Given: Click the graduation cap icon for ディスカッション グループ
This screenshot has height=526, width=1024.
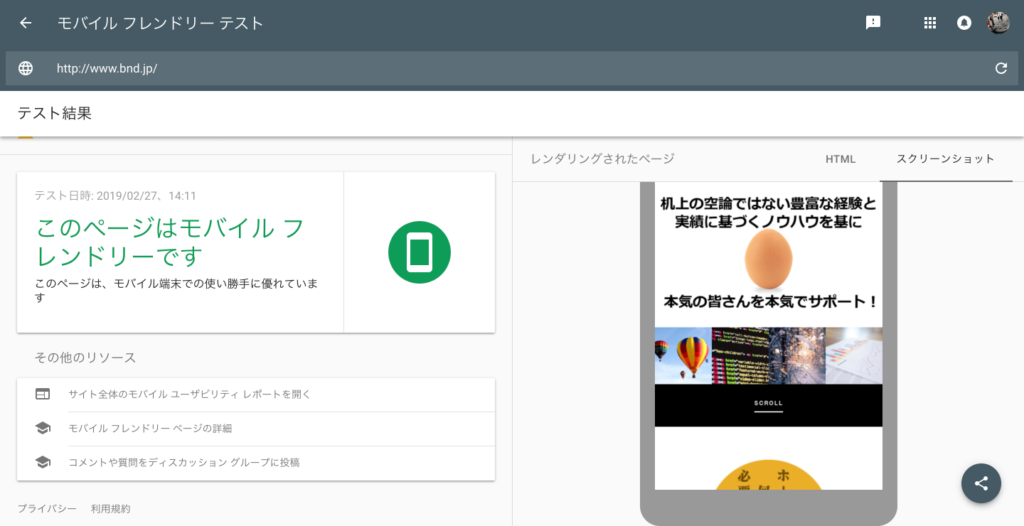Looking at the screenshot, I should click(42, 462).
